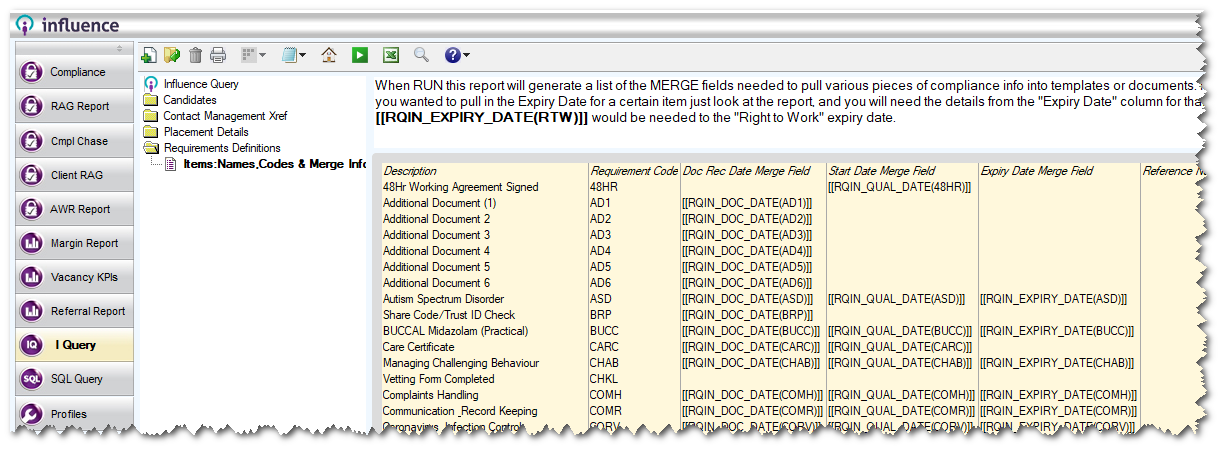Click the Doc Rec Date Merge Field header
The height and width of the screenshot is (452, 1224).
pos(753,171)
